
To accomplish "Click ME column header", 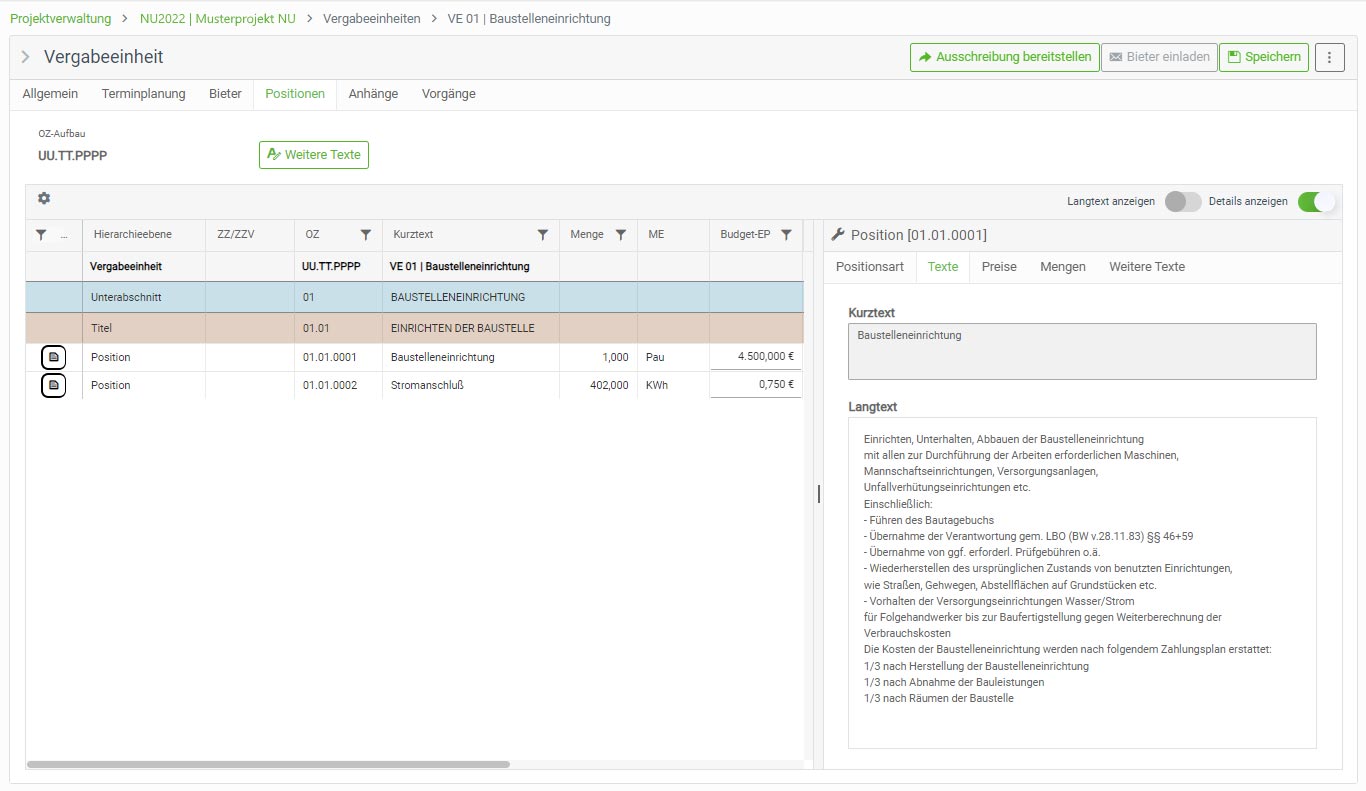I will (x=673, y=235).
